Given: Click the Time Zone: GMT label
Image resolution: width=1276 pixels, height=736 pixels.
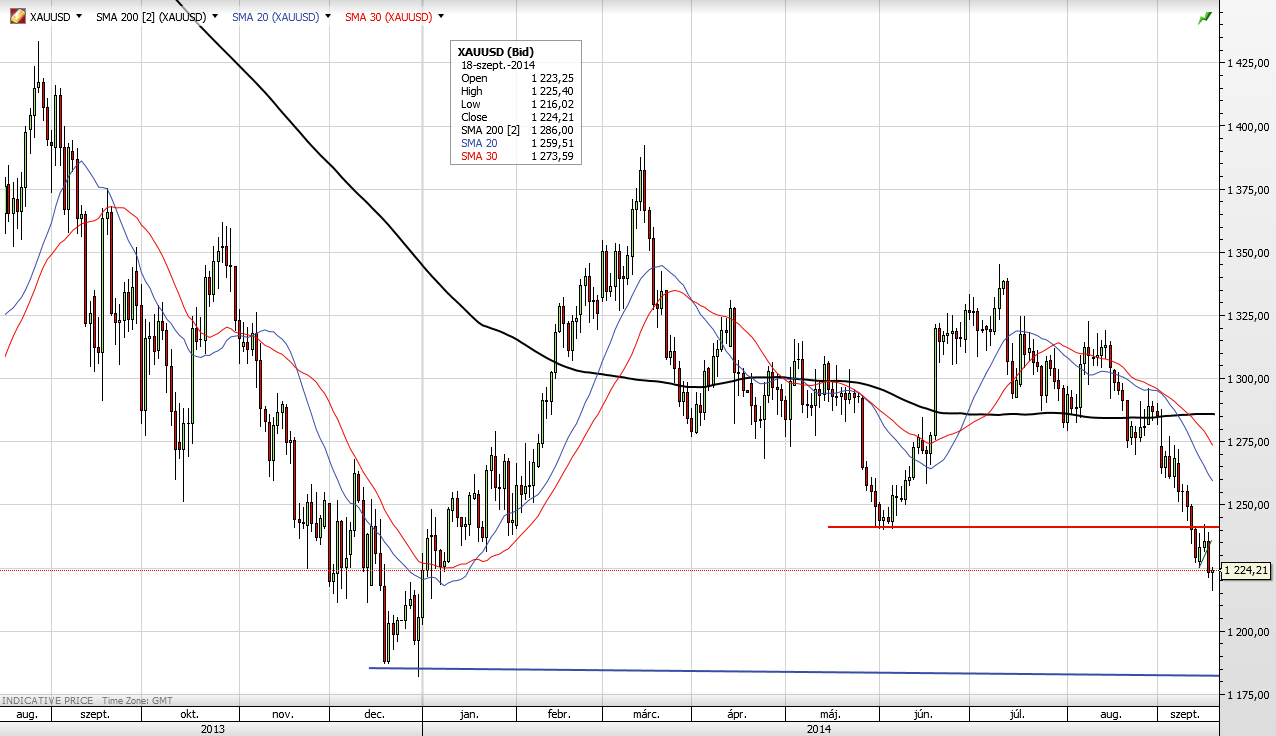Looking at the screenshot, I should pyautogui.click(x=138, y=701).
